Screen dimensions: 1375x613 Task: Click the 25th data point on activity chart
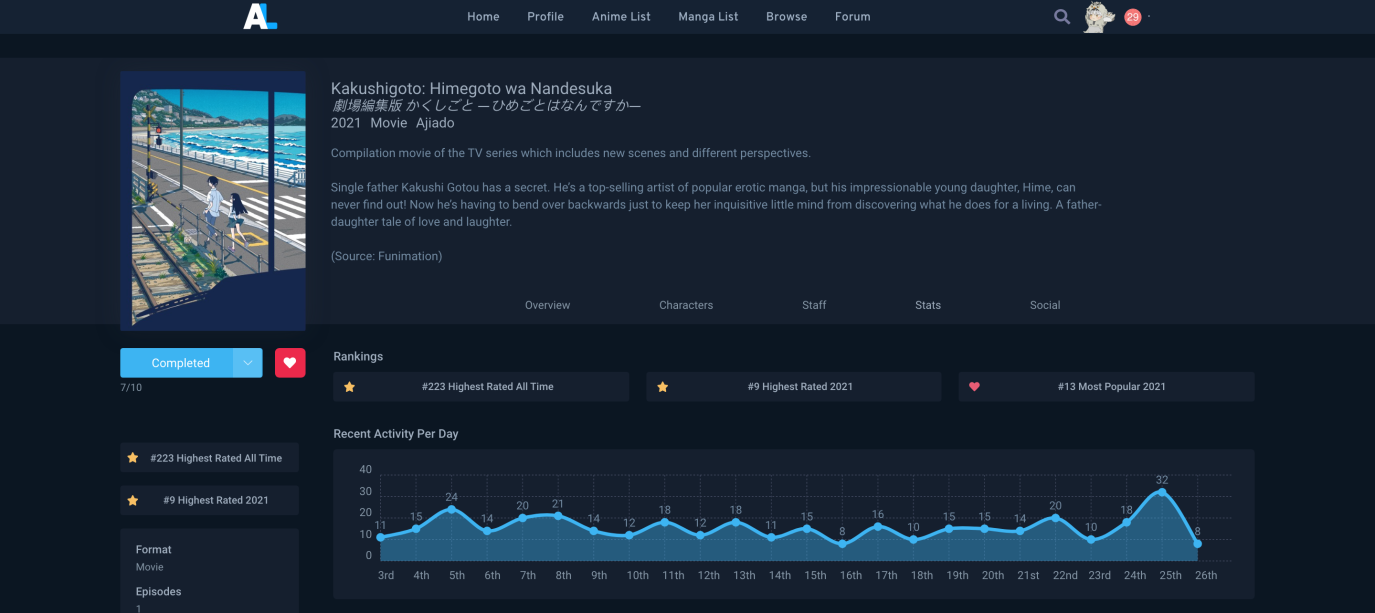(x=1162, y=492)
